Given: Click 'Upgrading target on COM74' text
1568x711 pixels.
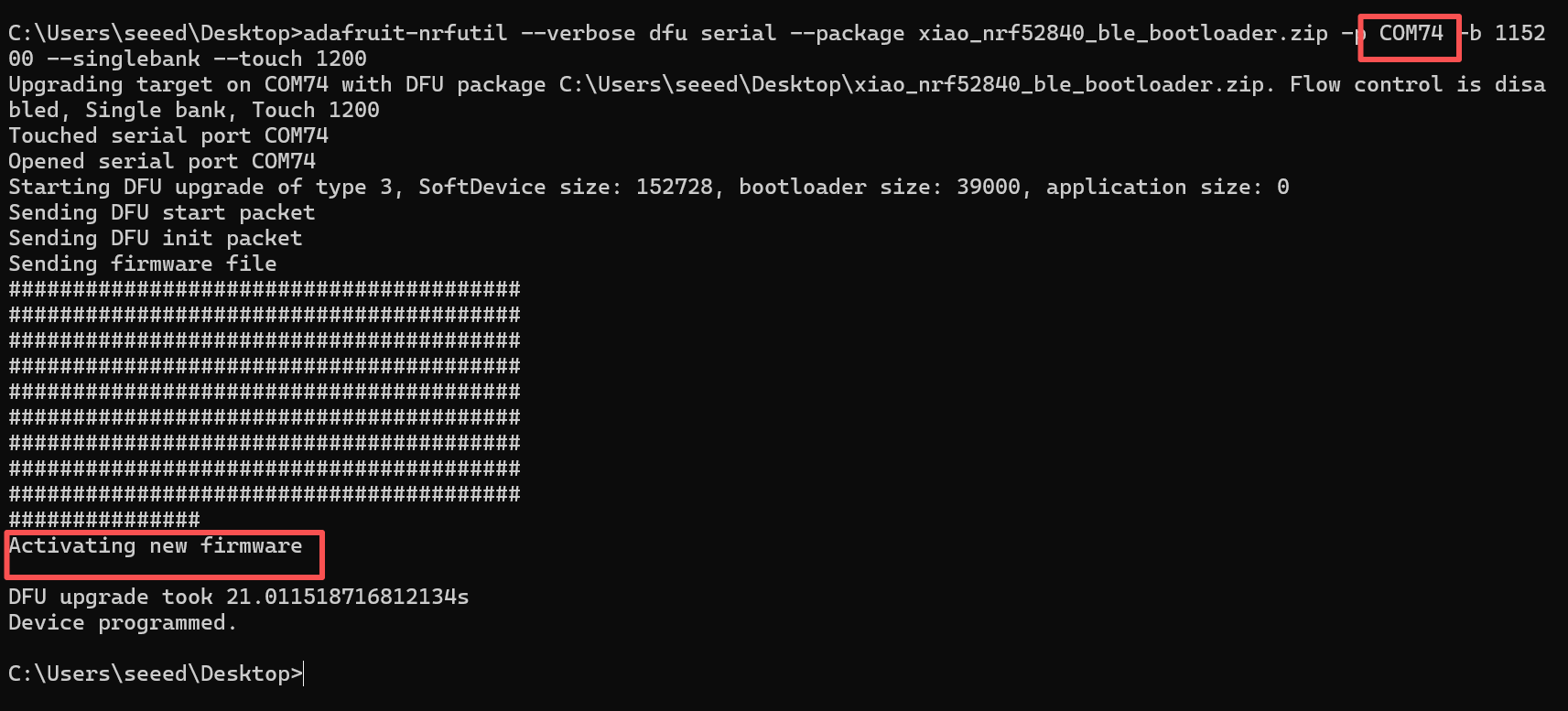Looking at the screenshot, I should (x=168, y=85).
